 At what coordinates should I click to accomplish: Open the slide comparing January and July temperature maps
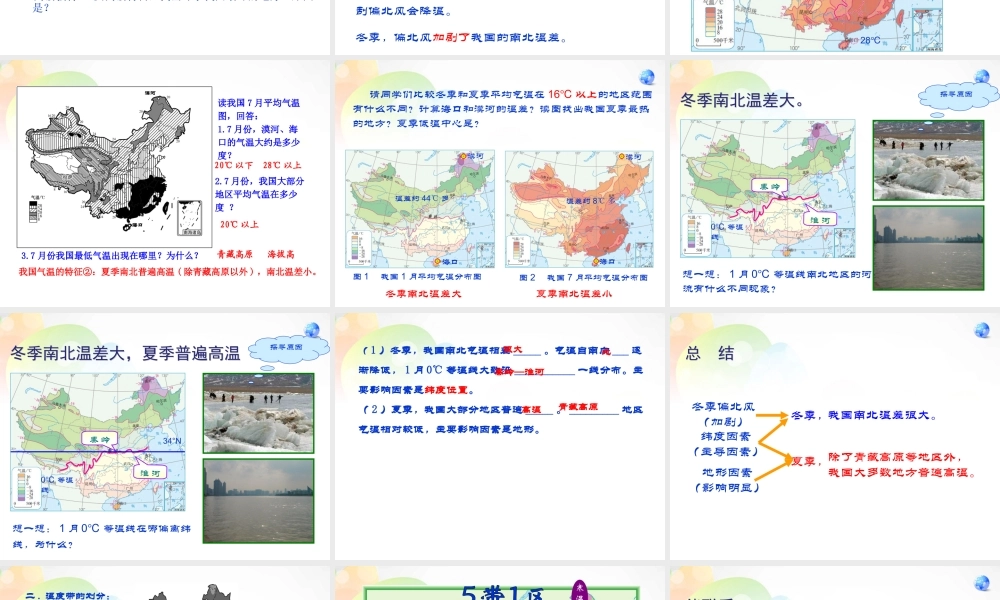click(499, 184)
